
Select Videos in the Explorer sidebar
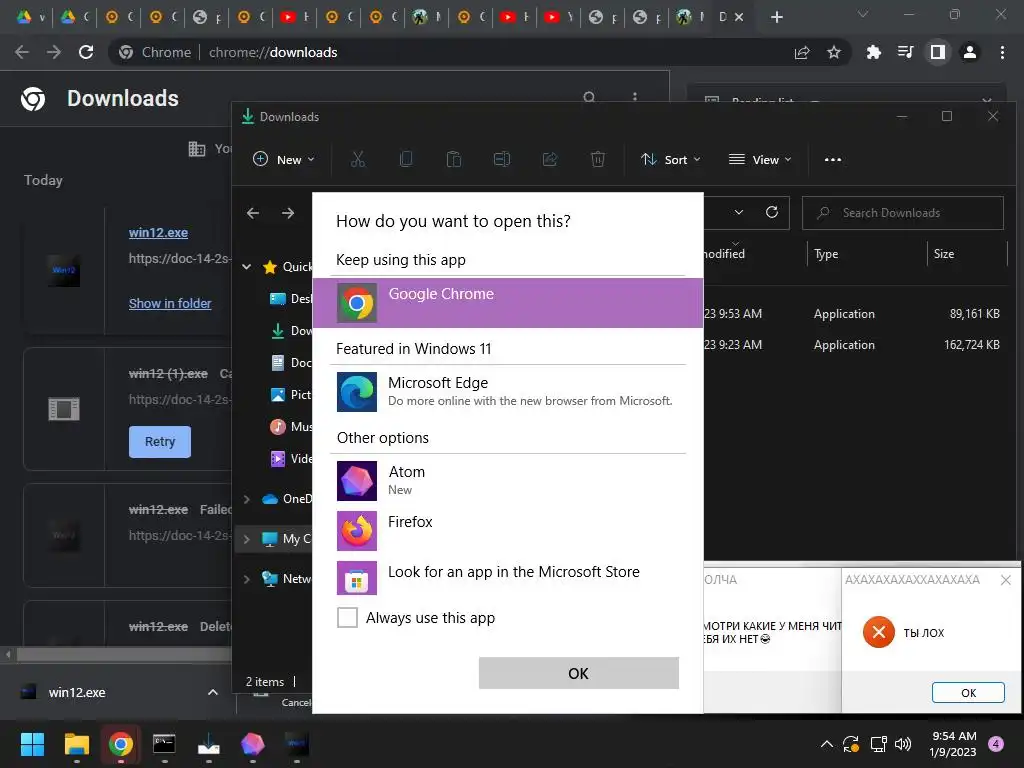(x=291, y=458)
